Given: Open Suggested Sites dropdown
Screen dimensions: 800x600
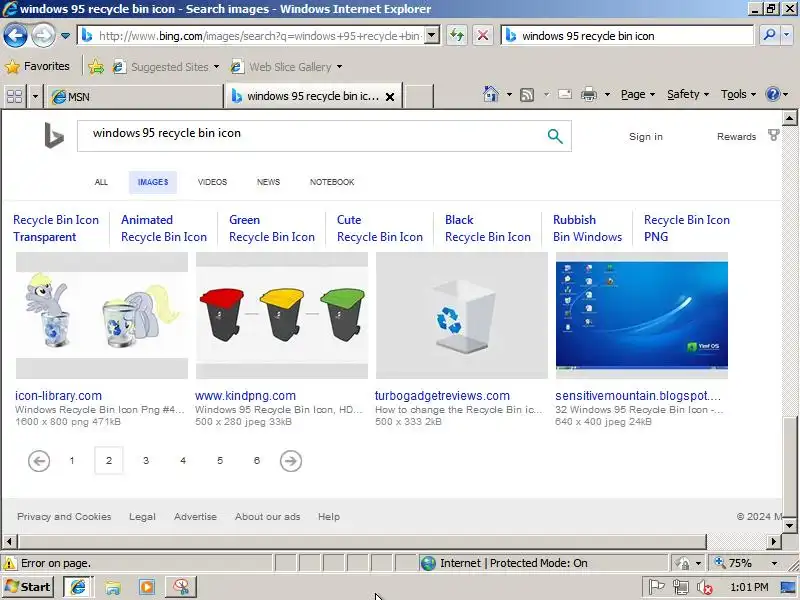Looking at the screenshot, I should coord(166,67).
